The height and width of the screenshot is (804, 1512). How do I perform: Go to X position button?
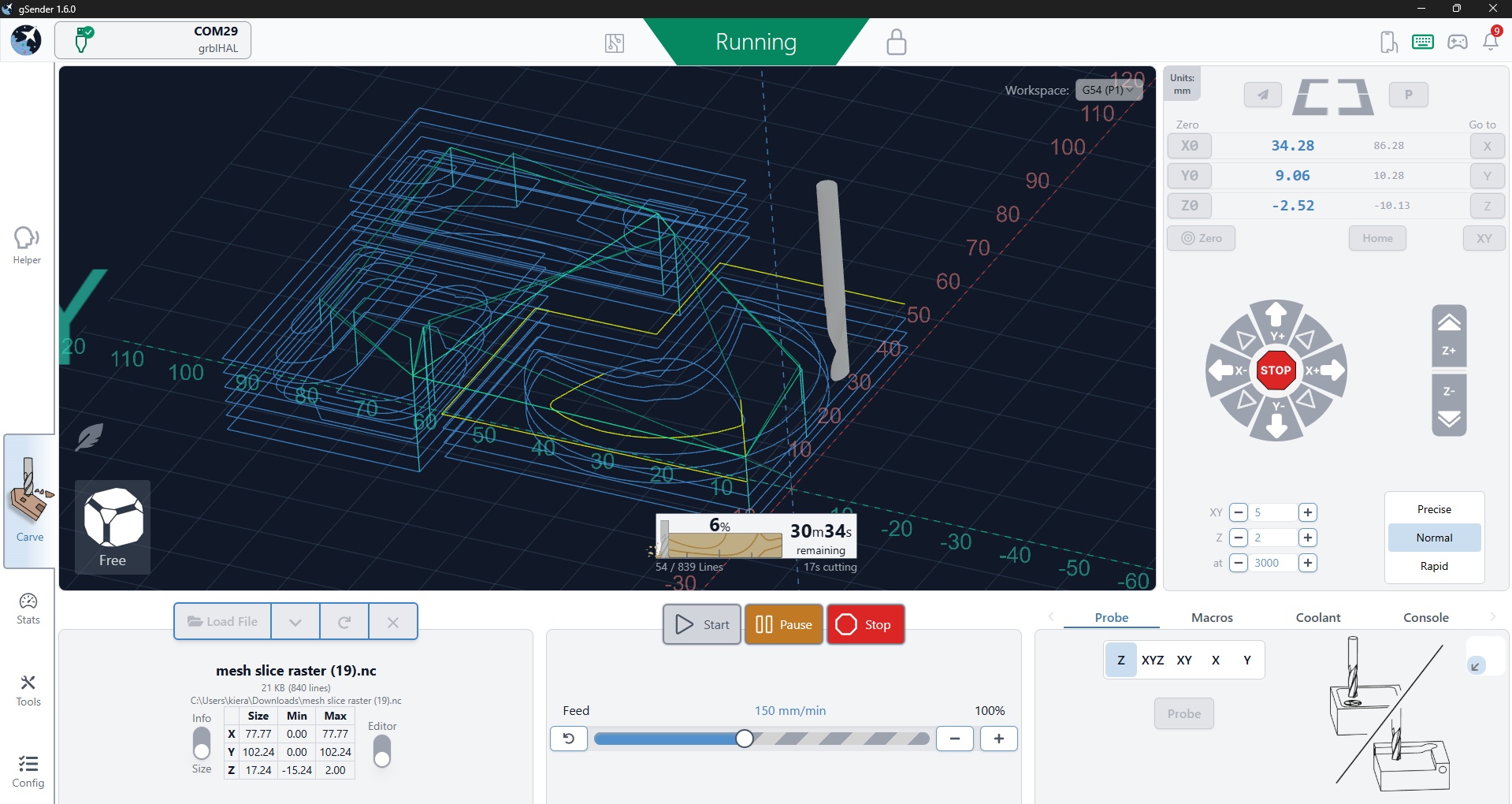[x=1488, y=146]
